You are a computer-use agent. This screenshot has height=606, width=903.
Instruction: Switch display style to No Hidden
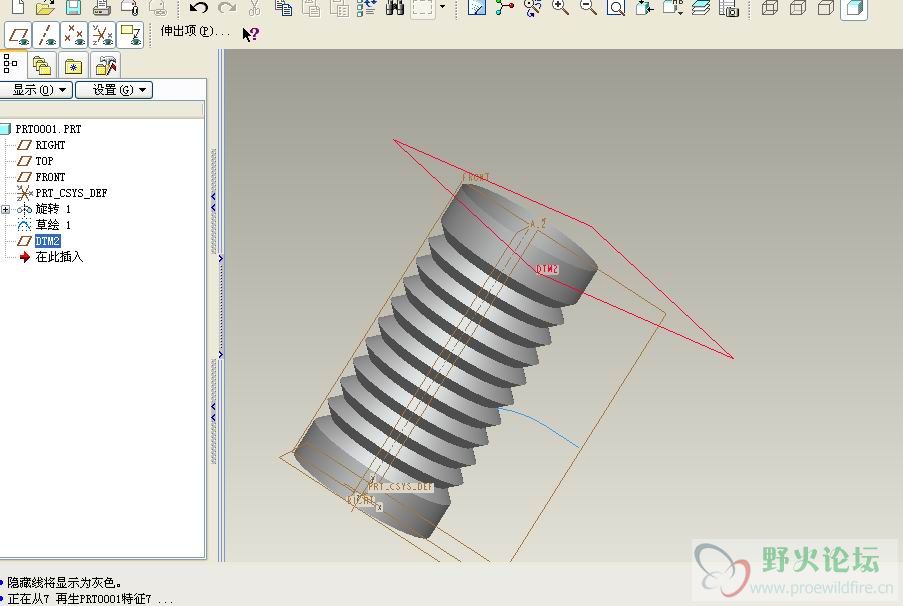click(x=826, y=7)
